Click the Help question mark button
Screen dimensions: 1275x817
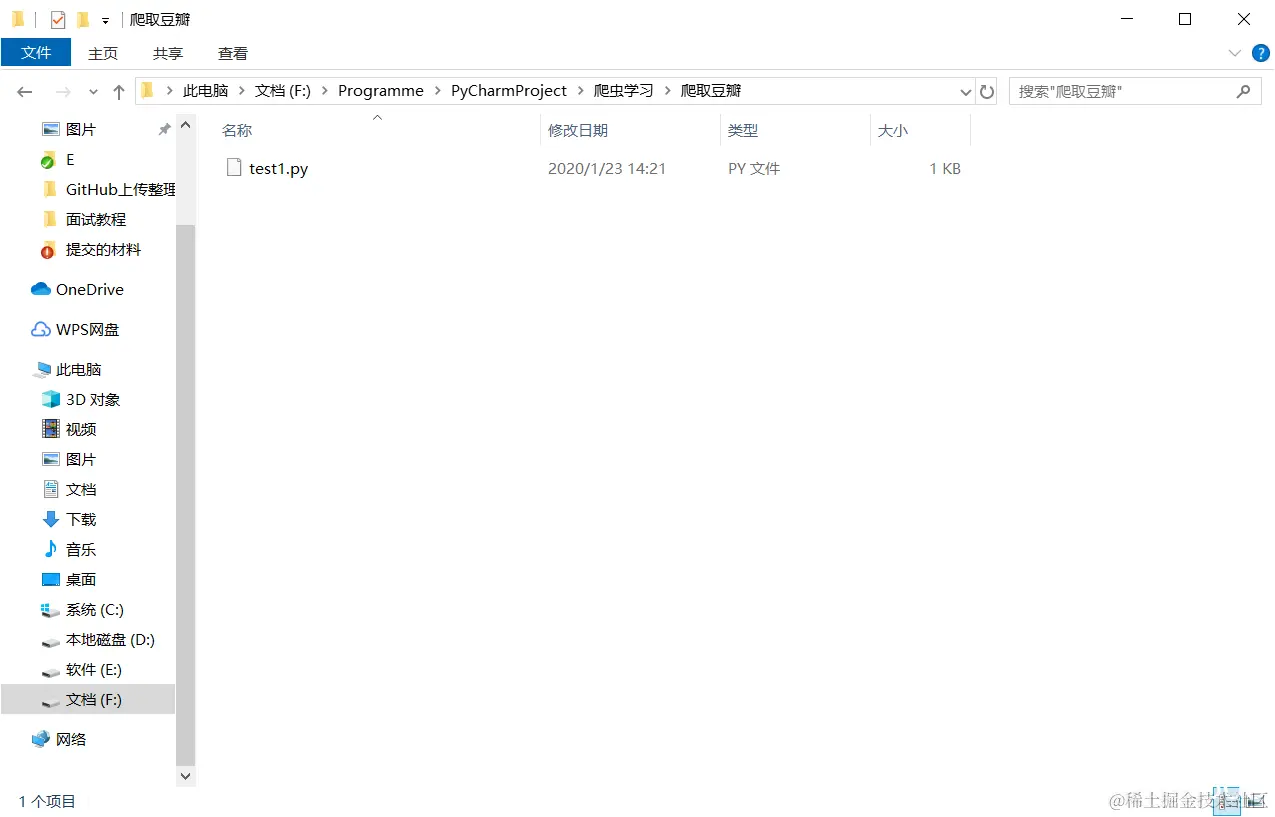[x=1260, y=53]
